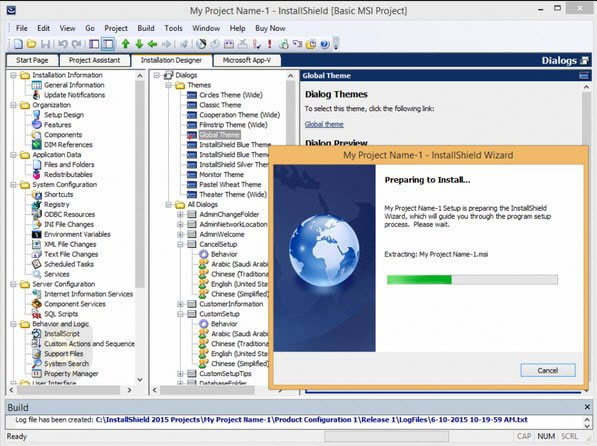Select Classic Theme in the tree
This screenshot has width=597, height=446.
tap(220, 105)
